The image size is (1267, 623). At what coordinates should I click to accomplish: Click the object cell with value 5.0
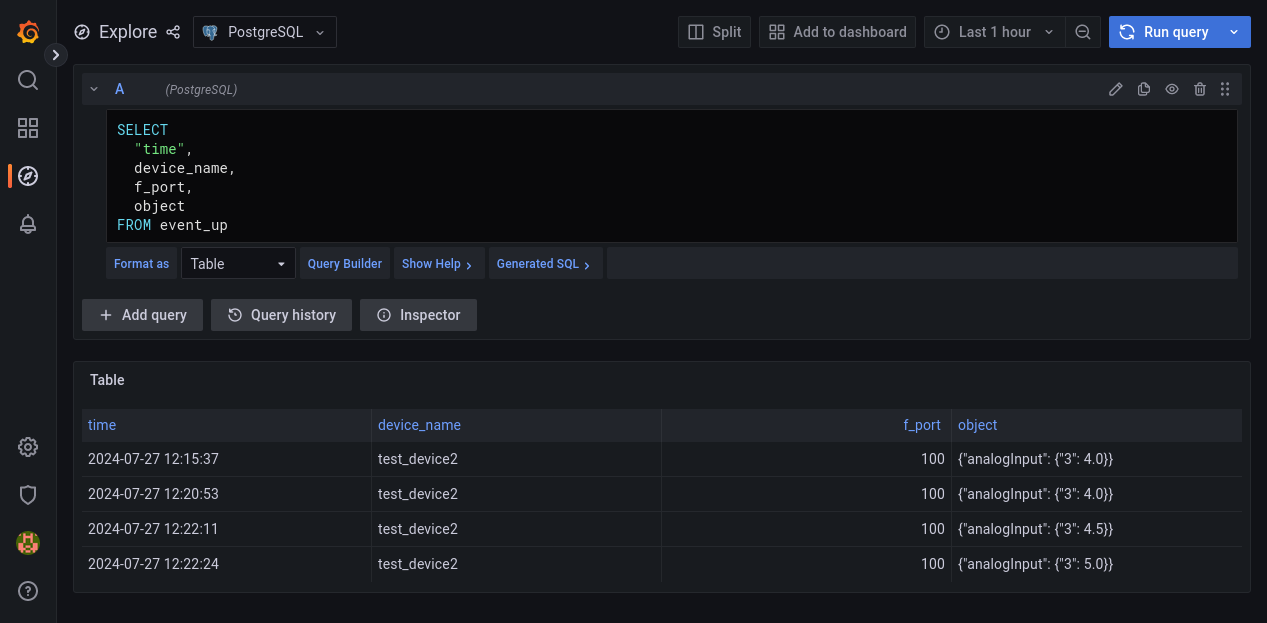click(1096, 564)
